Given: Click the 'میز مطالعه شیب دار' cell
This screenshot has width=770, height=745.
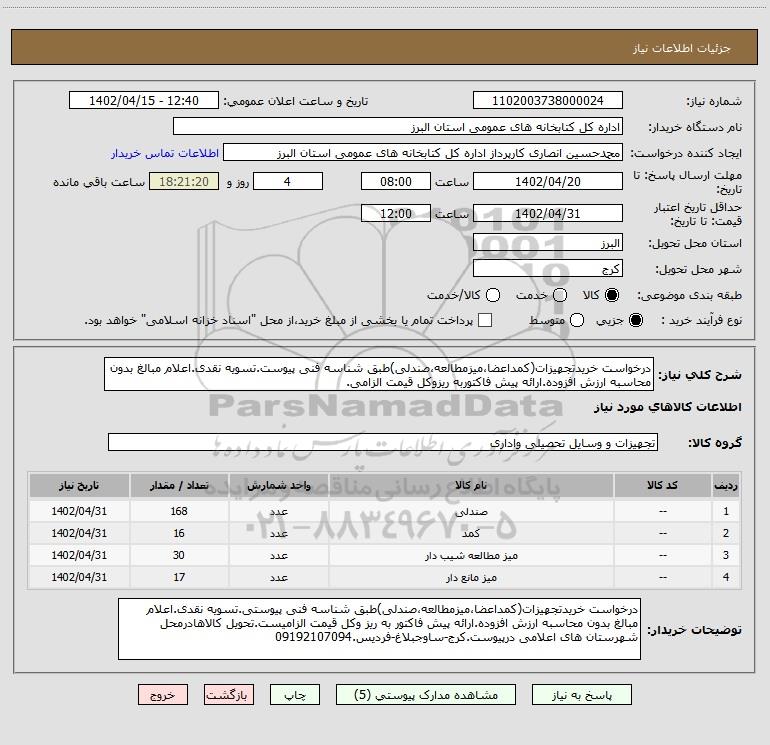Looking at the screenshot, I should 471,555.
